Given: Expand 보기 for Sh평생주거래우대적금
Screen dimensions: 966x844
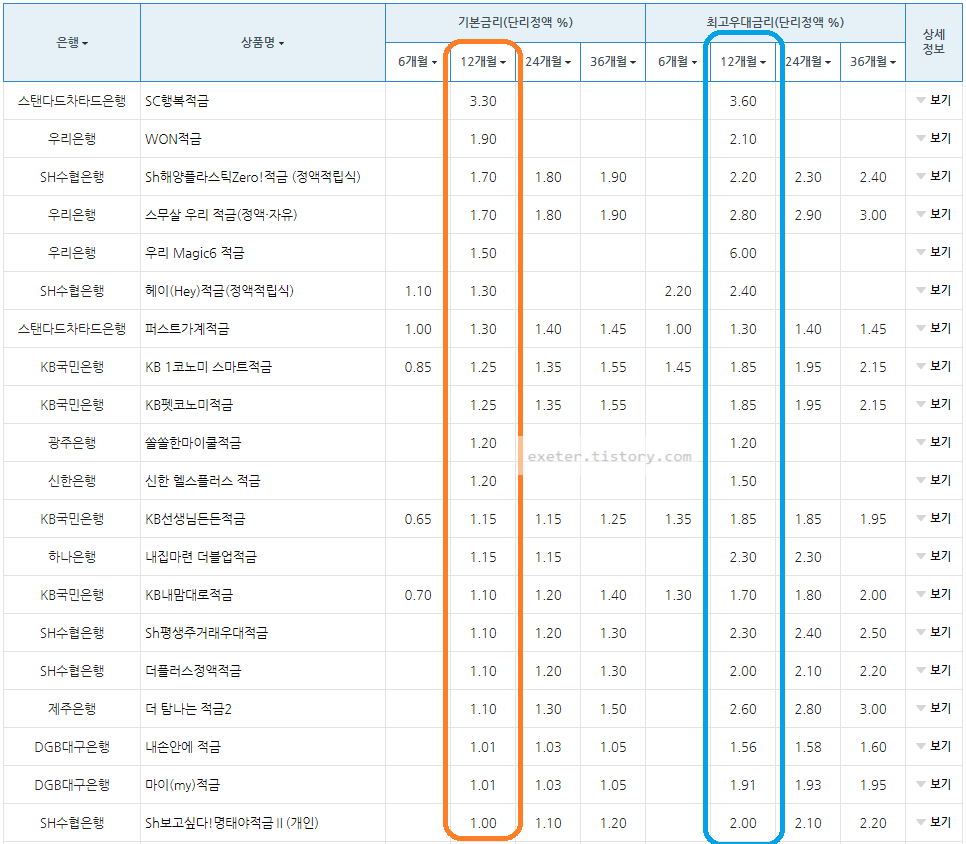Looking at the screenshot, I should [934, 633].
